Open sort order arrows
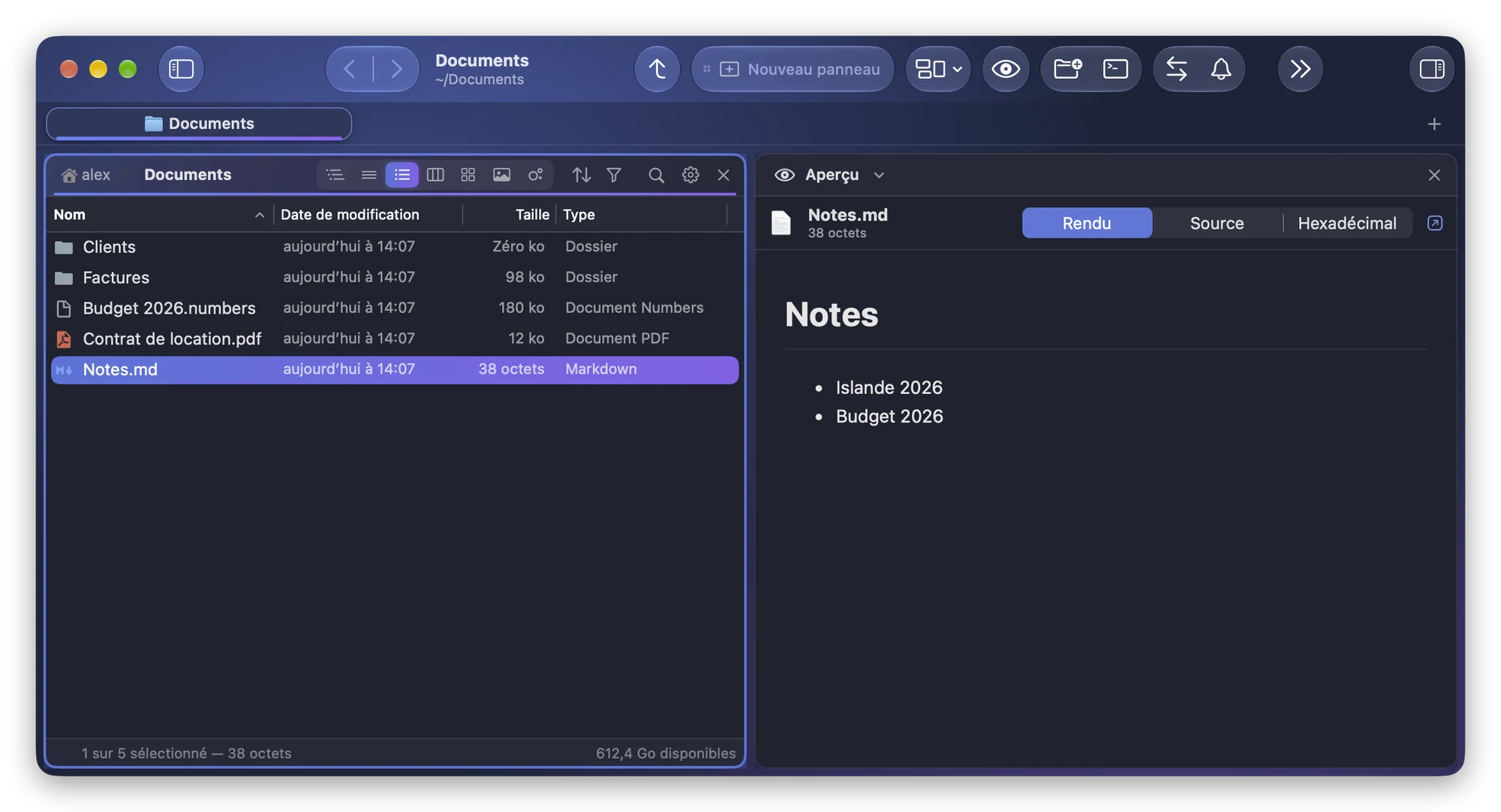1501x812 pixels. point(582,175)
